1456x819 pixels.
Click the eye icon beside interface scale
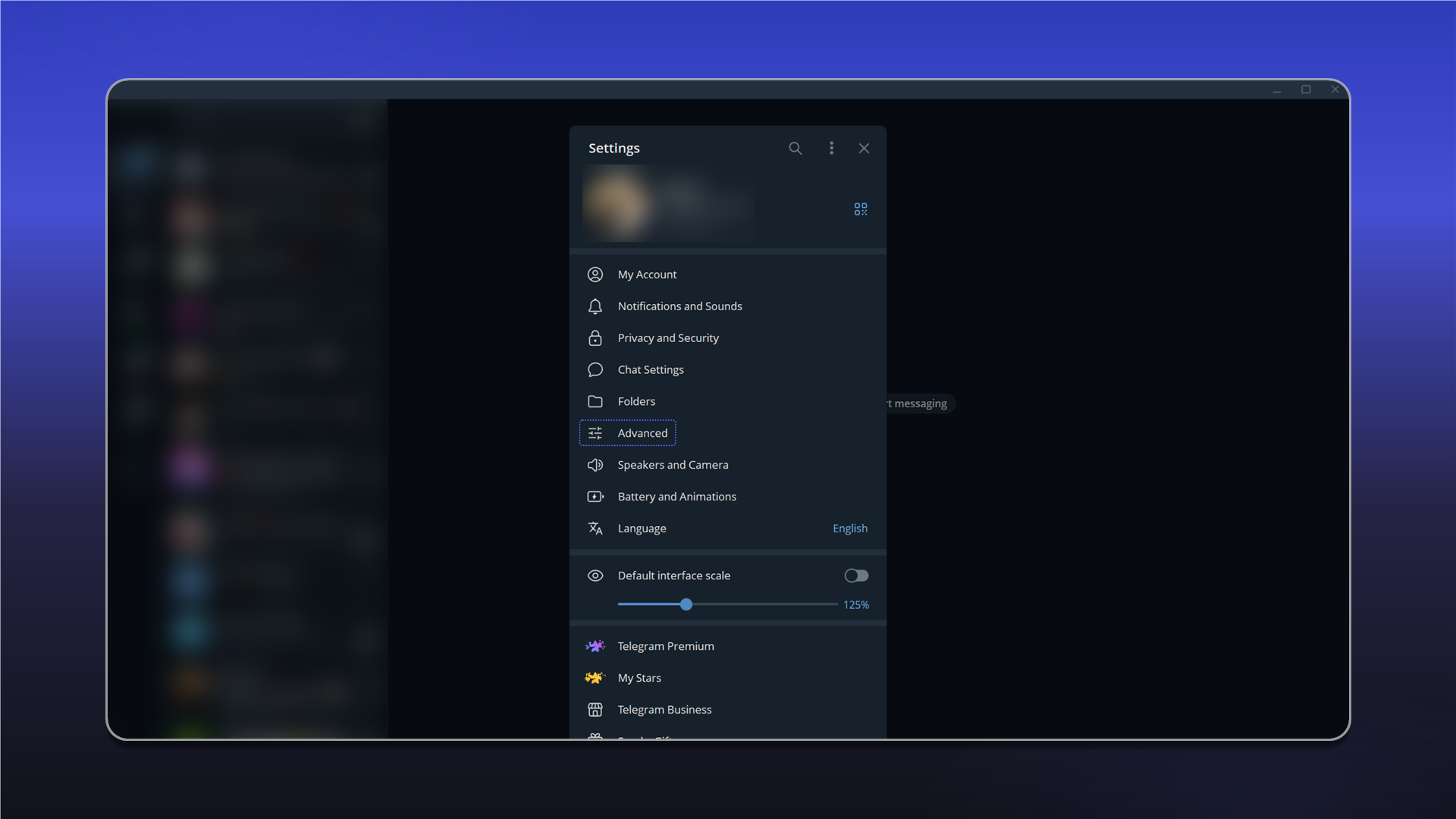[x=595, y=576]
